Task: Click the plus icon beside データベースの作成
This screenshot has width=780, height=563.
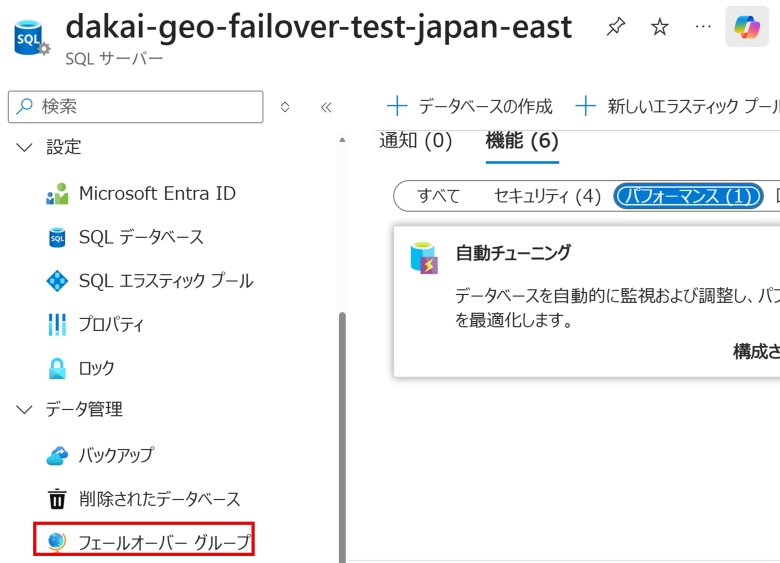Action: pos(397,106)
